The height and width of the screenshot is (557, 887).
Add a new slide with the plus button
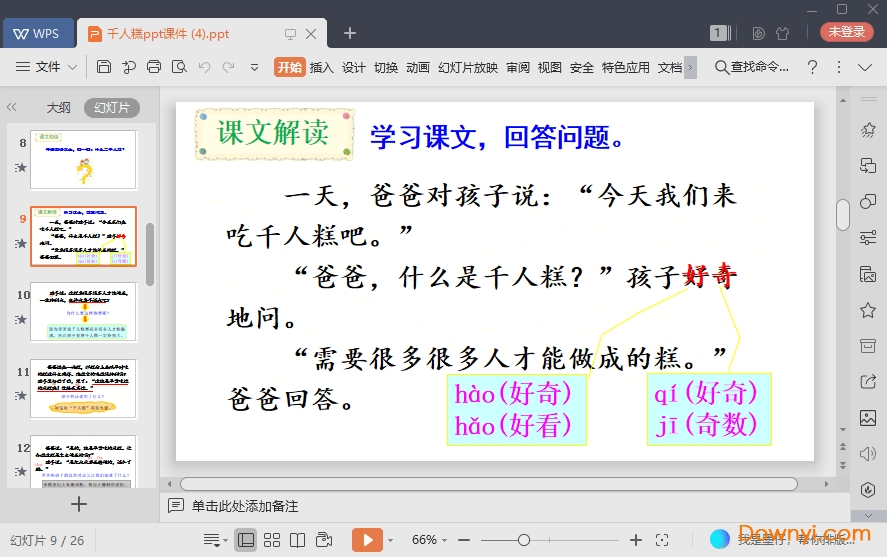pyautogui.click(x=79, y=505)
